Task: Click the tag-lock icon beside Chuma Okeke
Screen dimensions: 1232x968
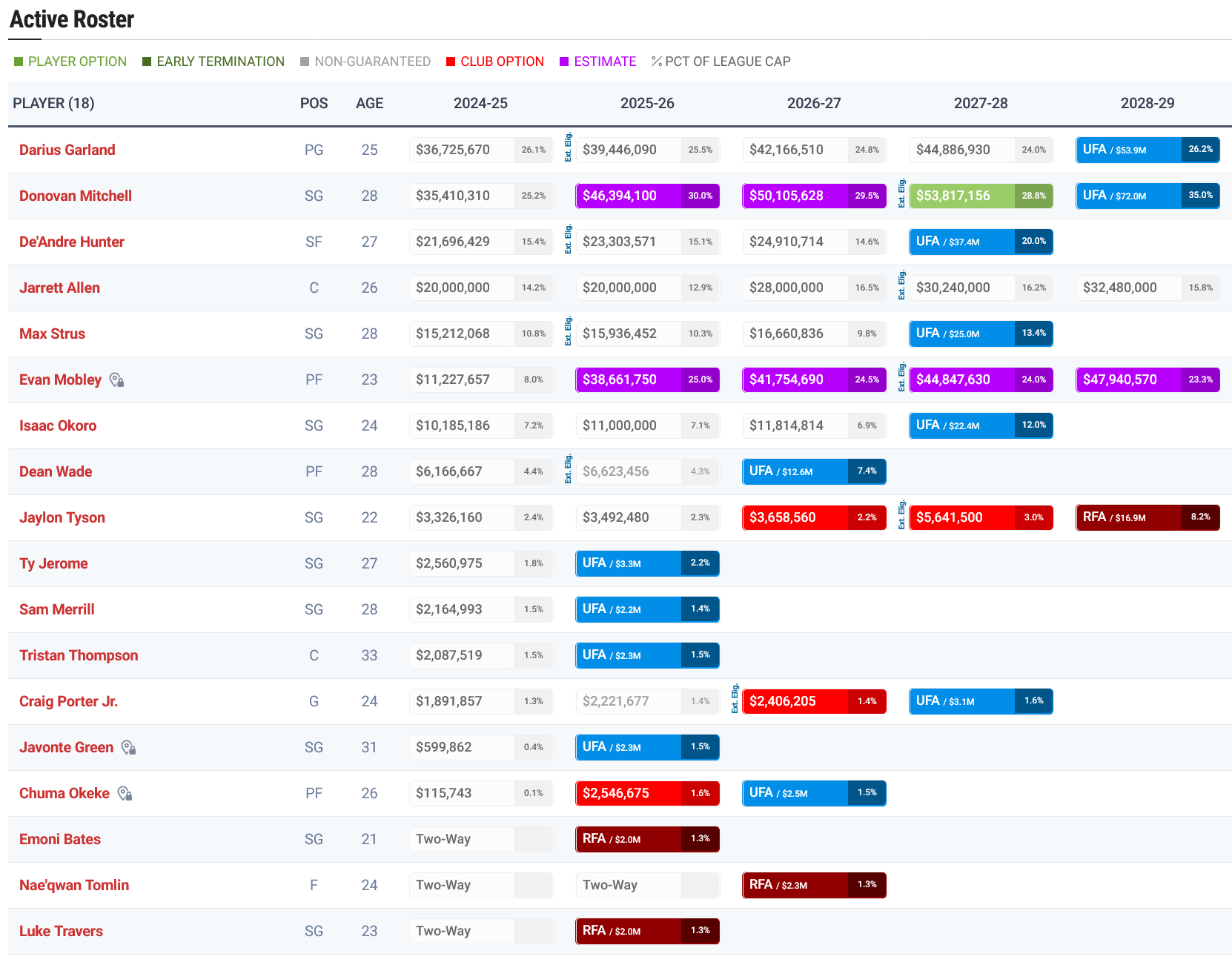Action: point(125,794)
